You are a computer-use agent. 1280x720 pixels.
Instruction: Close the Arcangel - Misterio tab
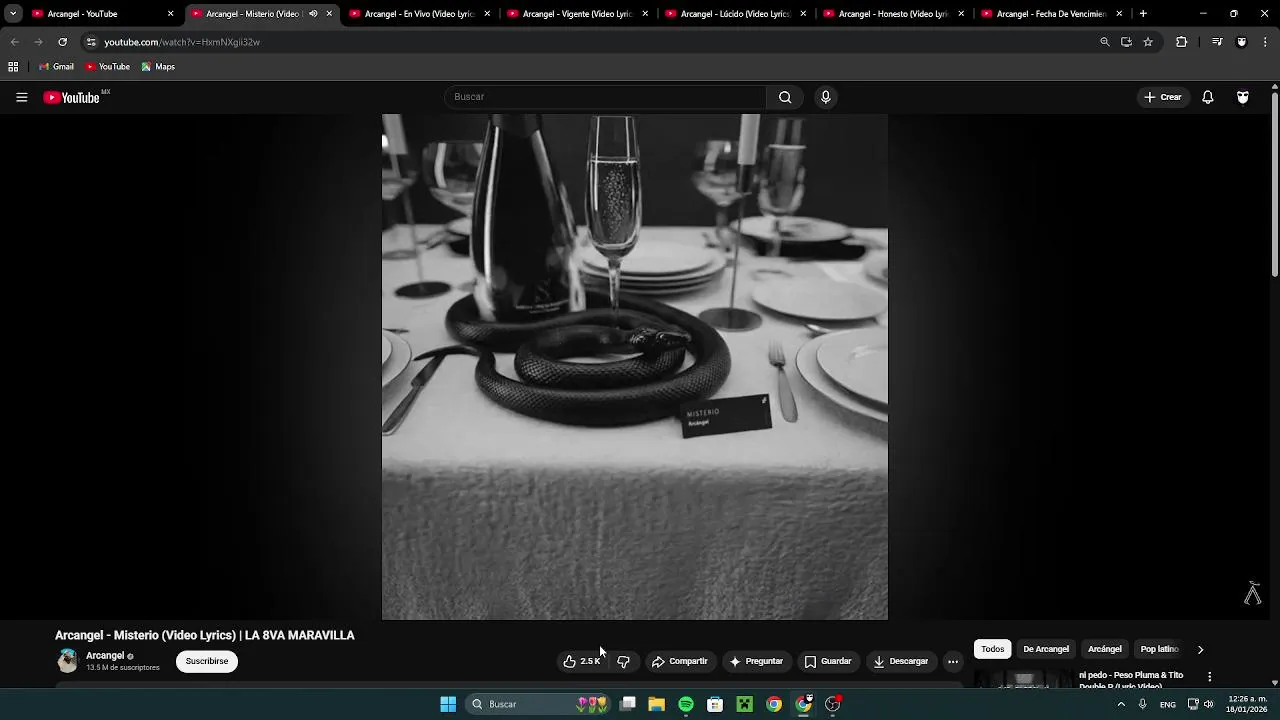pos(329,14)
